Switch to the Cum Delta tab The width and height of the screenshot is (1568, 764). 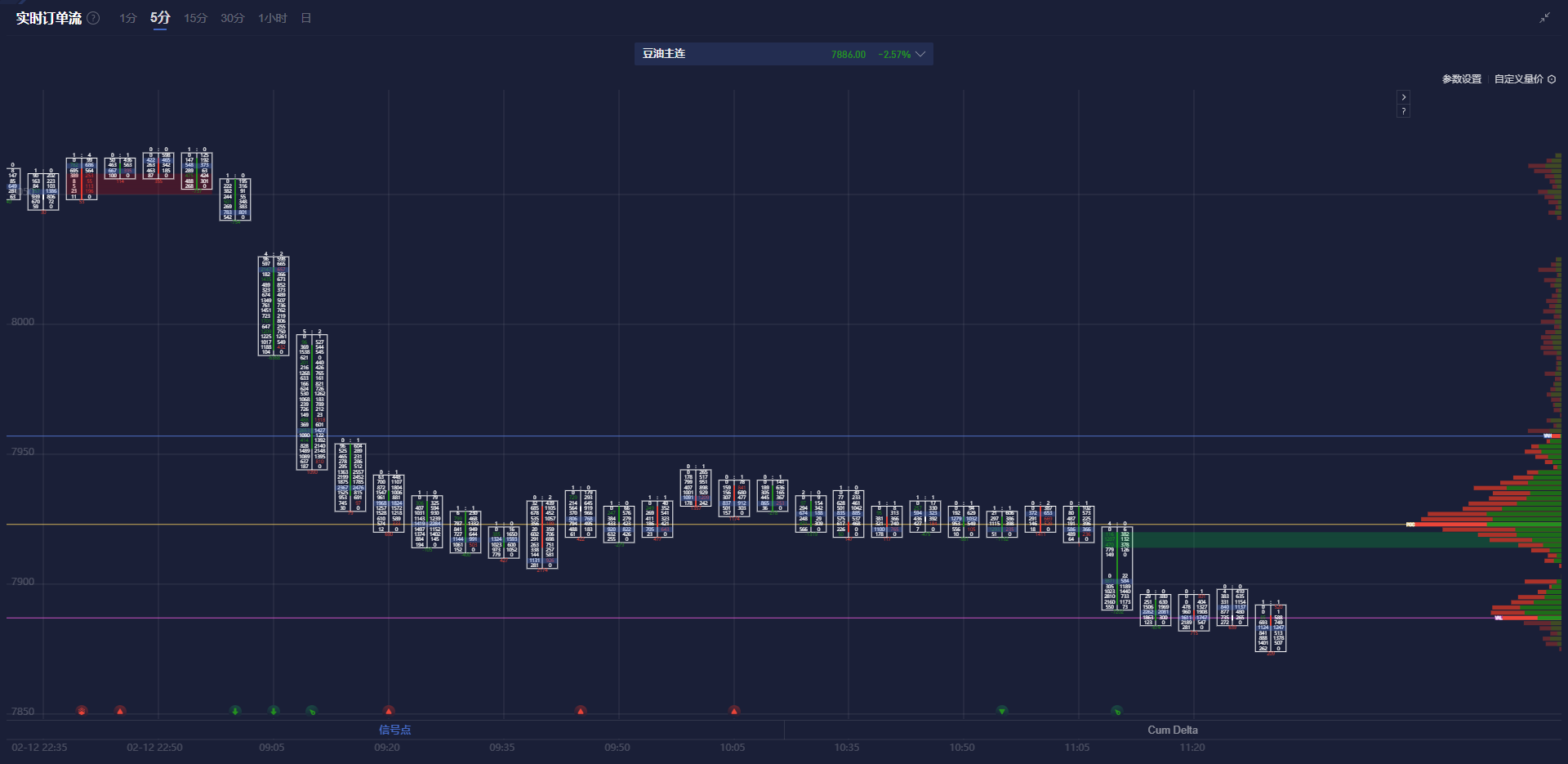coord(1174,730)
